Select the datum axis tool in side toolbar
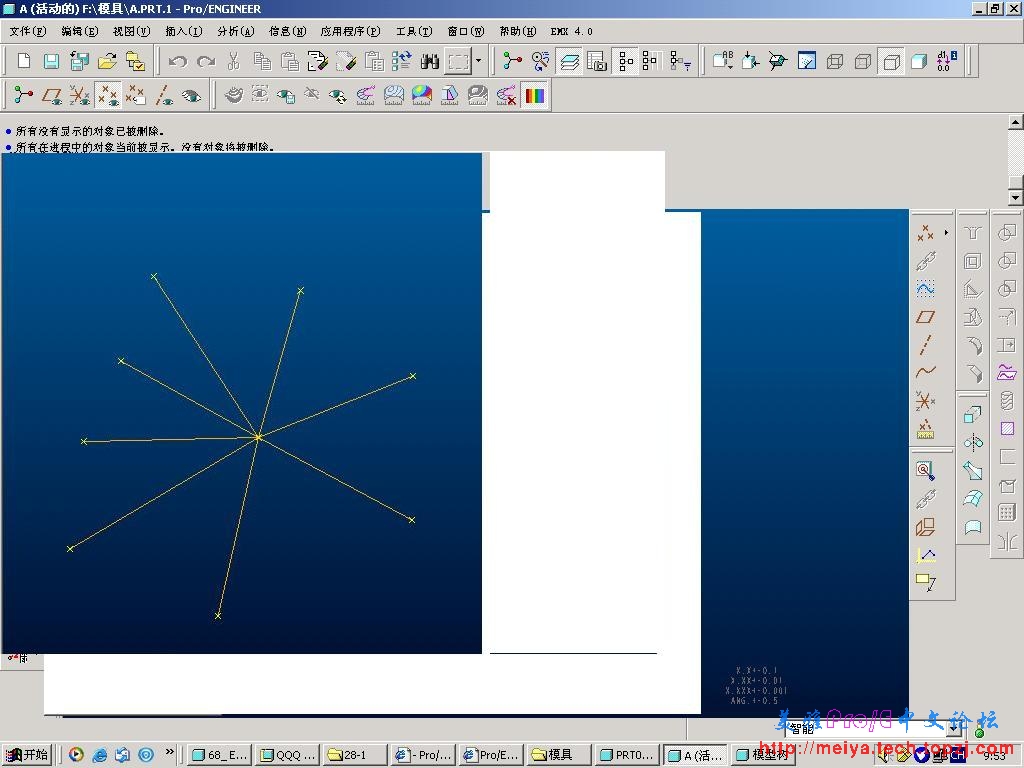 pos(925,345)
